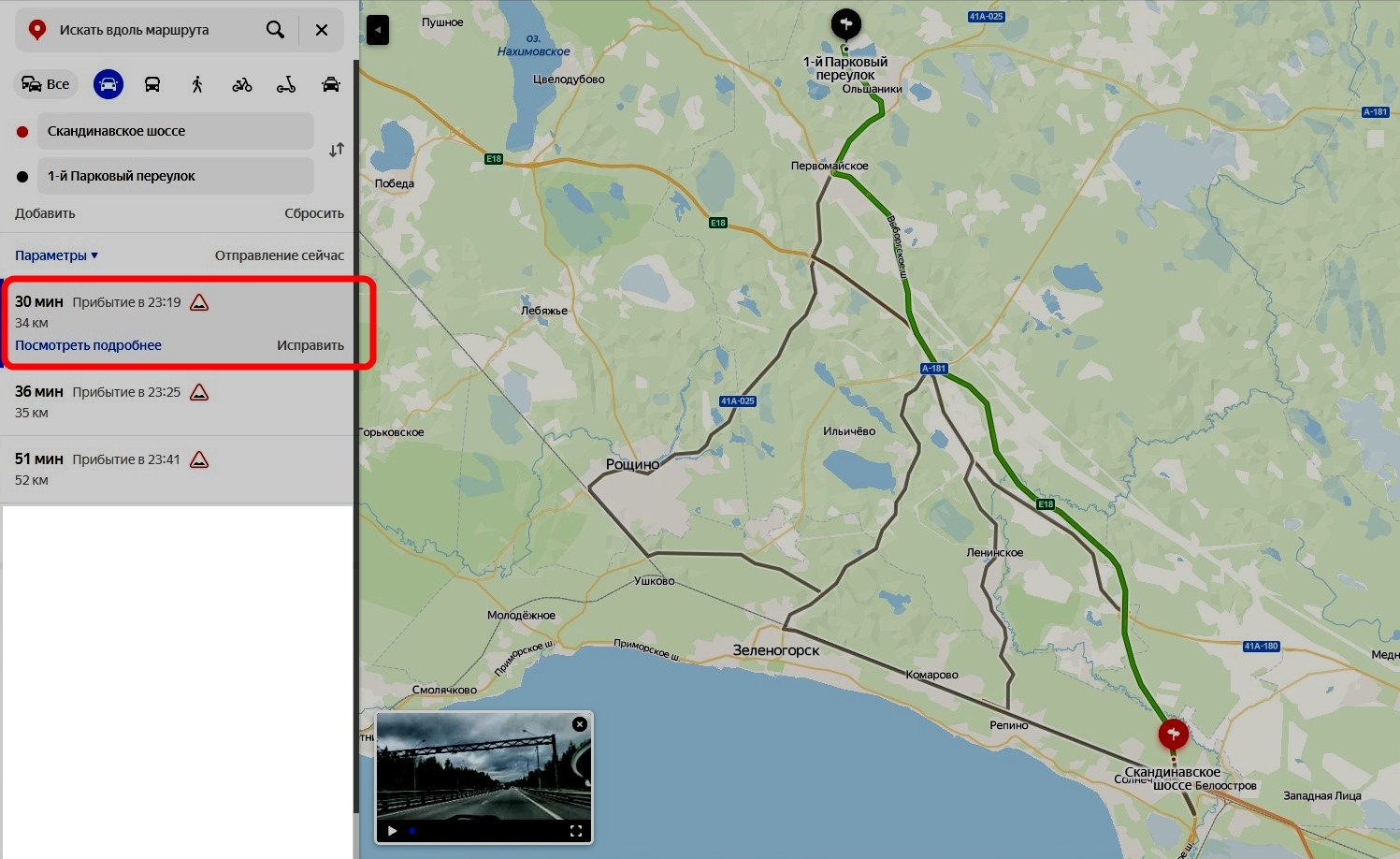
Task: Switch to walking route mode
Action: (x=197, y=84)
